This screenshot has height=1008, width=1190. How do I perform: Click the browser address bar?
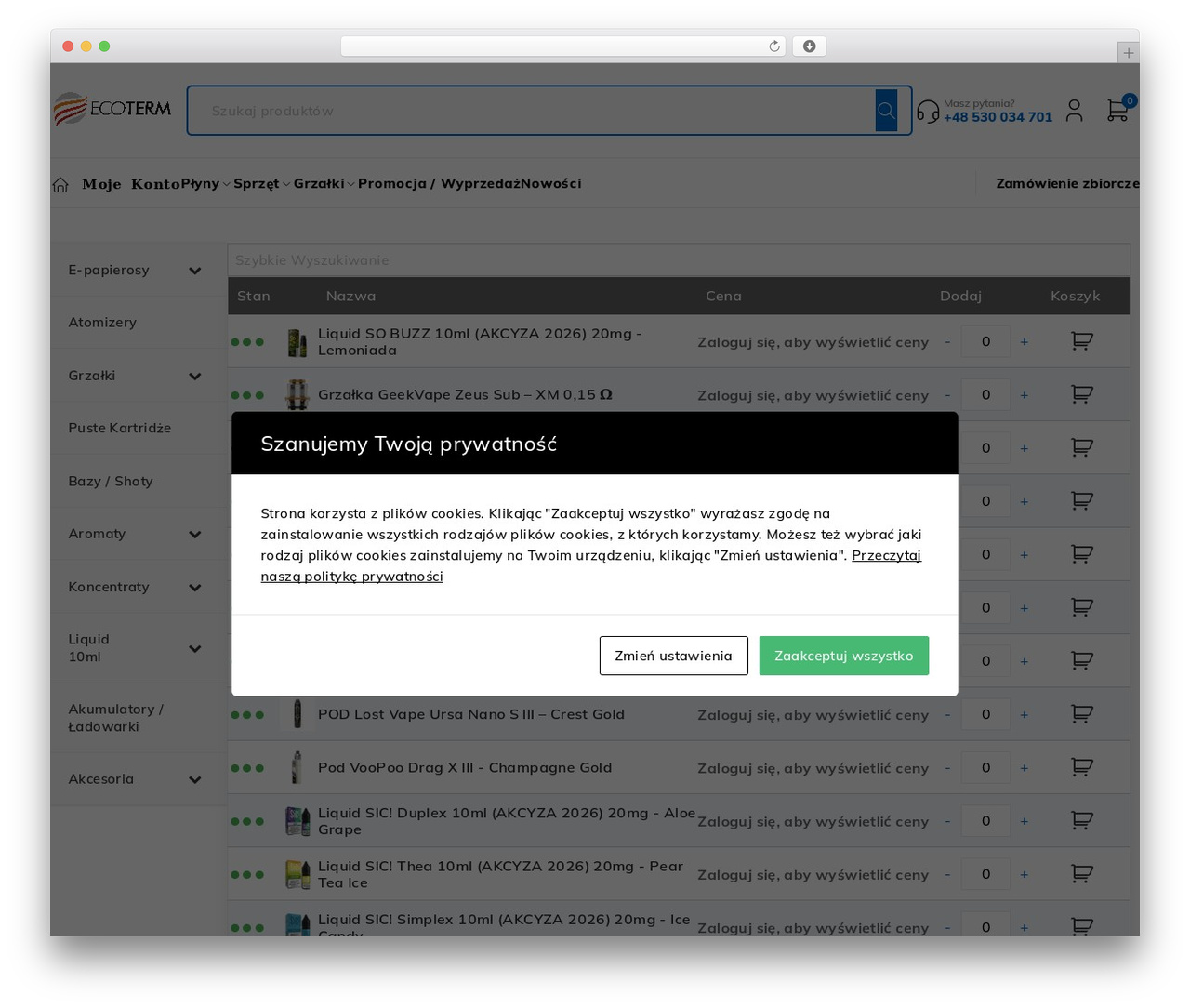tap(563, 46)
